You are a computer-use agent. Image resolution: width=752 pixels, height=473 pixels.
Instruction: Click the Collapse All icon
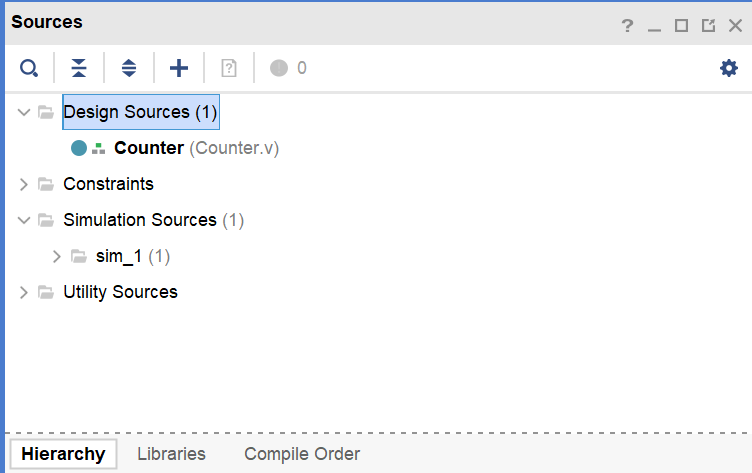(x=79, y=68)
